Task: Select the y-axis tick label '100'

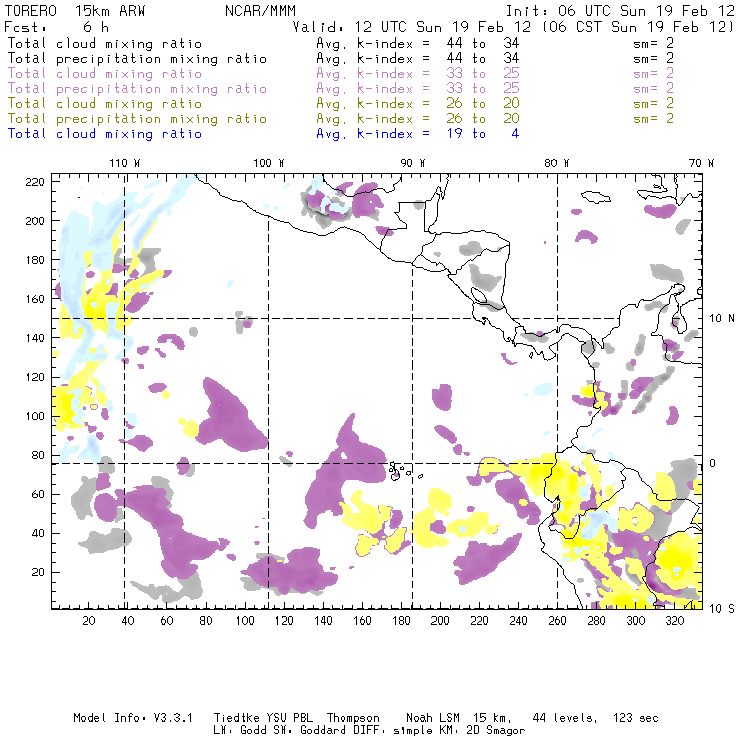Action: coord(34,416)
